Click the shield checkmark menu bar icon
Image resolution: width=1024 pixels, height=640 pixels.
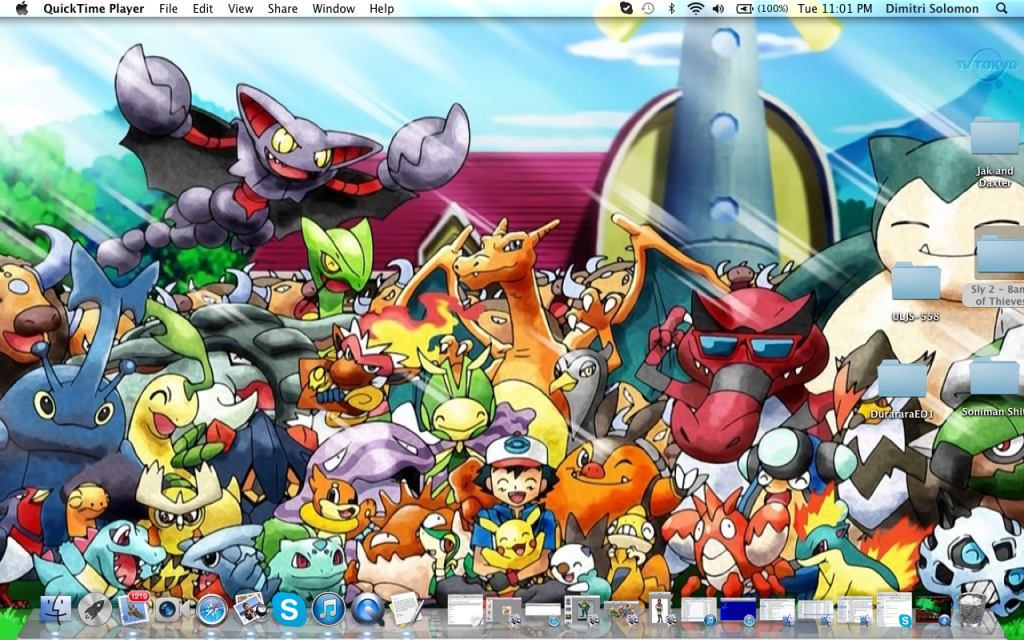pyautogui.click(x=626, y=8)
